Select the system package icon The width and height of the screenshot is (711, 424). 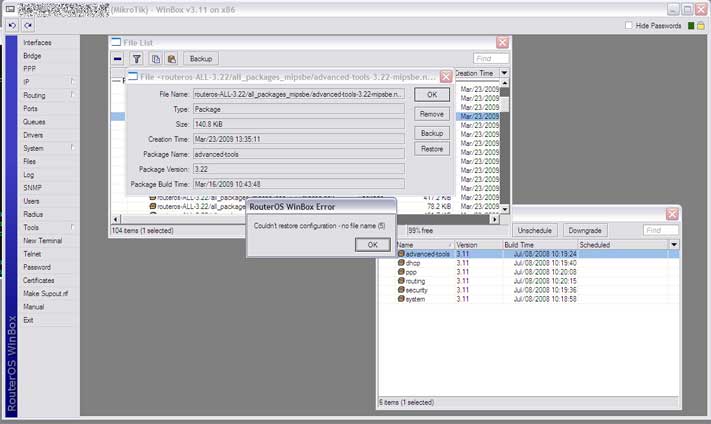(401, 299)
